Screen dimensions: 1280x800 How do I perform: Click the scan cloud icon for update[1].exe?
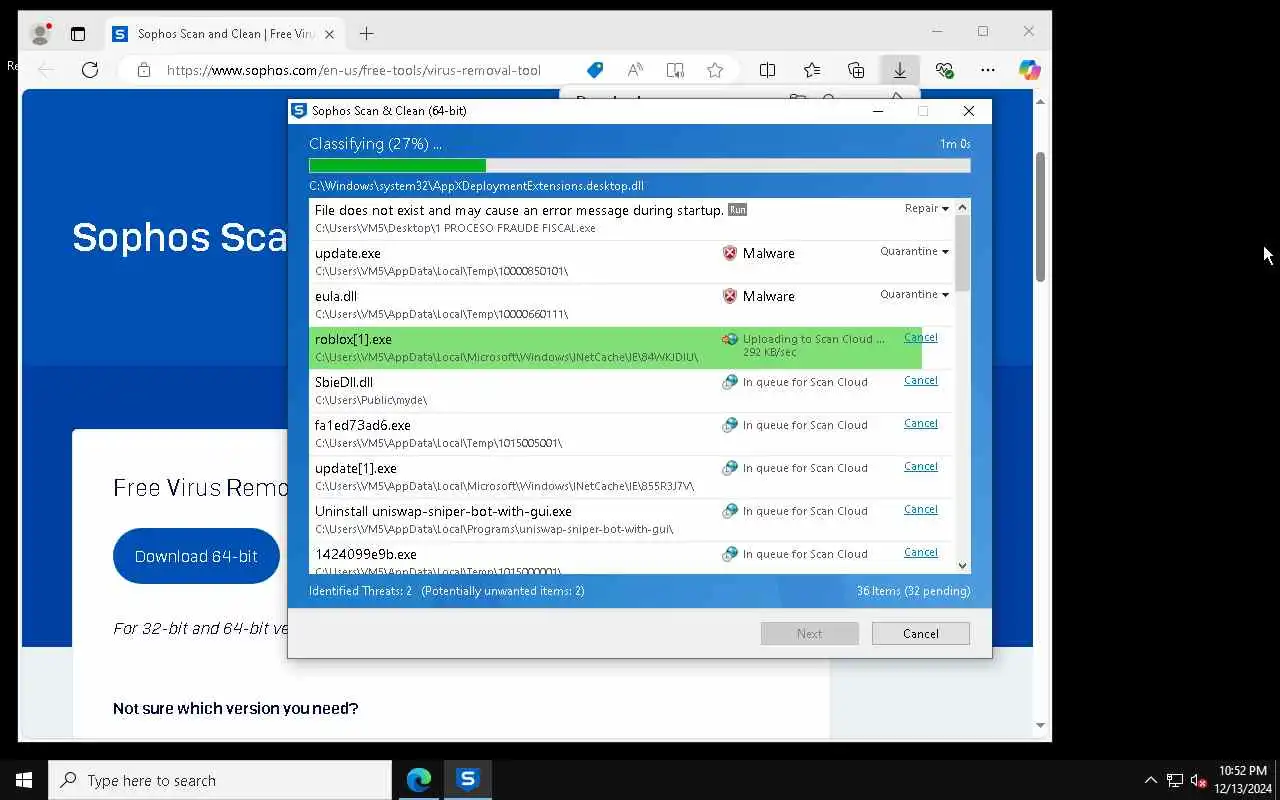tap(730, 468)
